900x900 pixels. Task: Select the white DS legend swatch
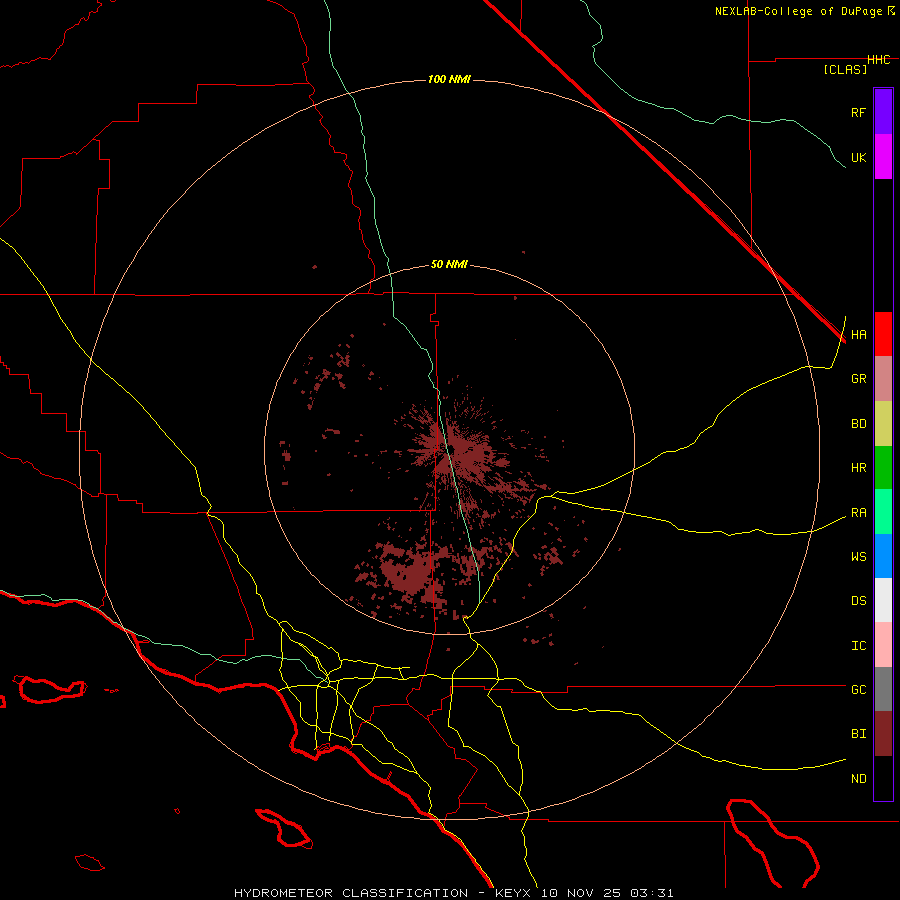point(883,600)
